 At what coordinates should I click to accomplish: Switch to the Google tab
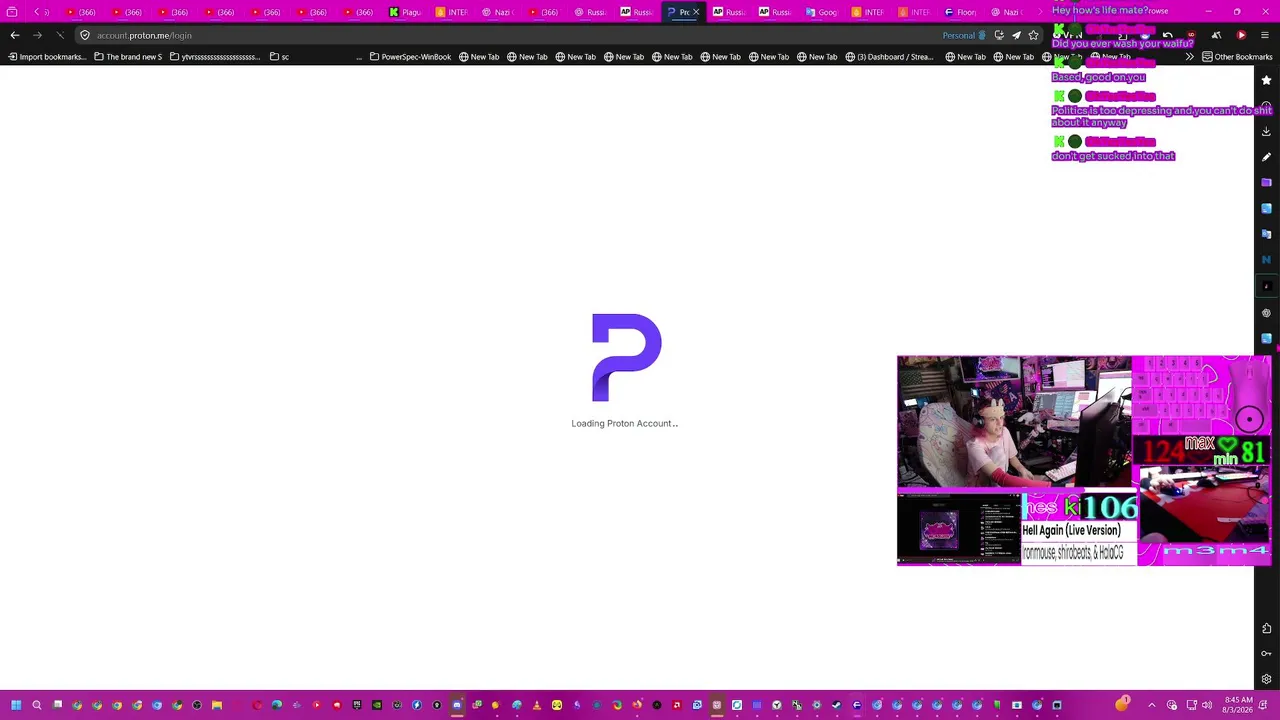tap(822, 12)
